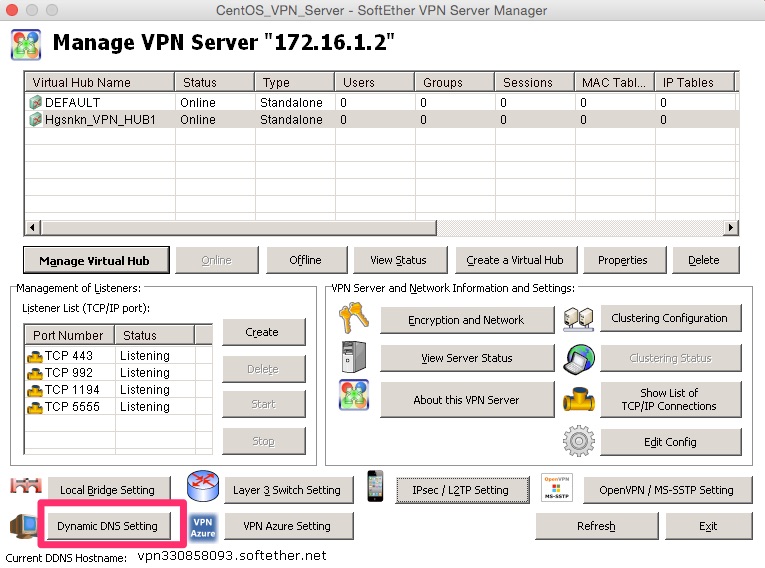Click the VPN Azure badge icon
This screenshot has width=765, height=568.
coord(203,527)
